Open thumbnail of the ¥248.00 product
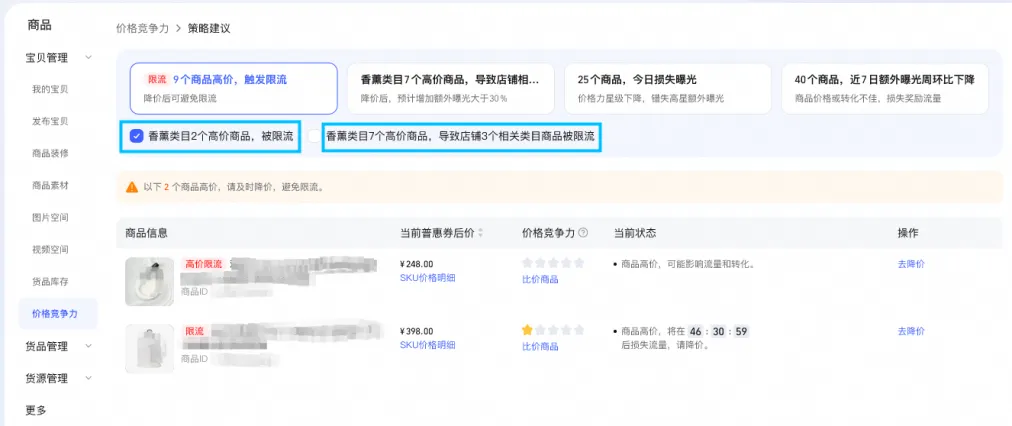 point(150,281)
